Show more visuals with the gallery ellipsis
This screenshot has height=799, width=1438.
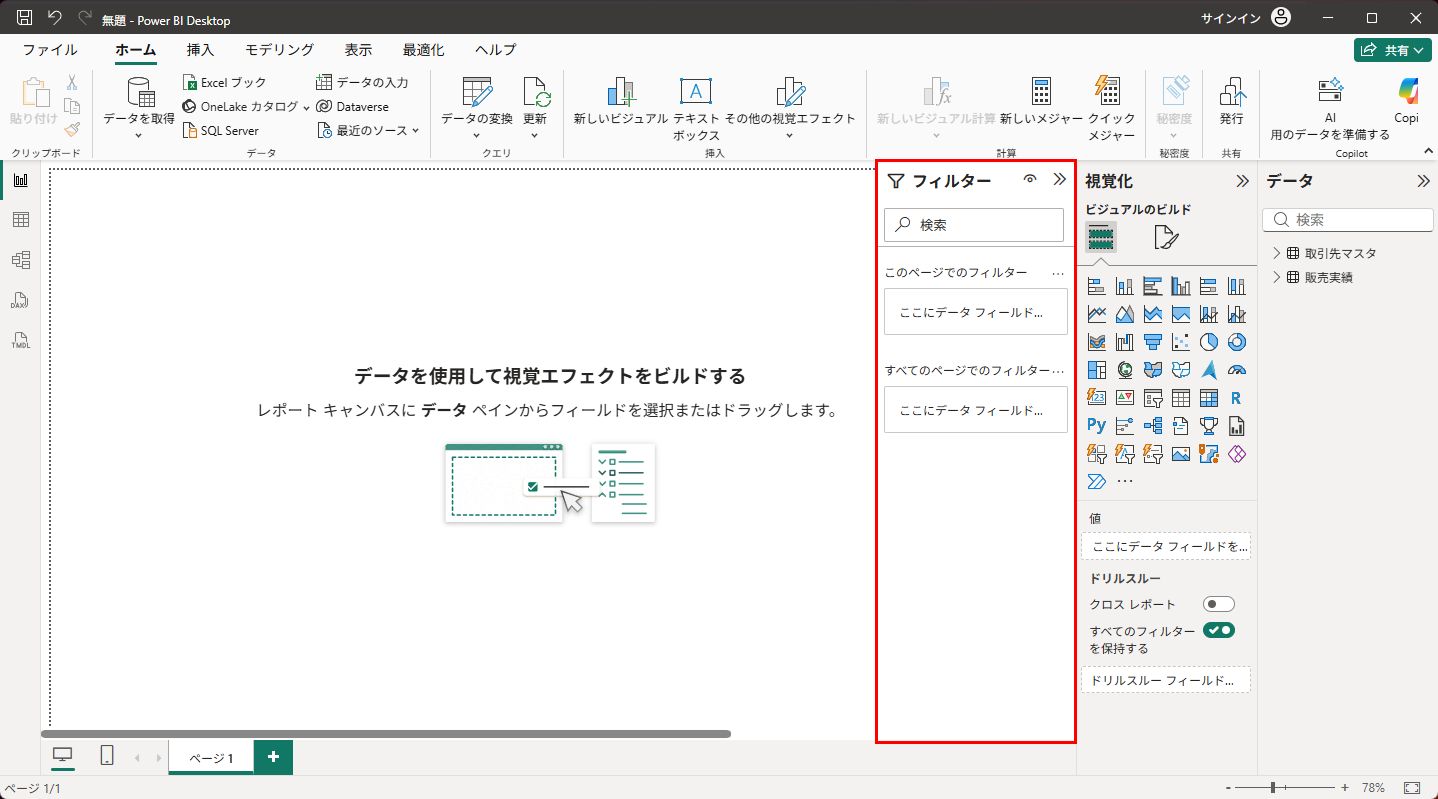coord(1125,481)
